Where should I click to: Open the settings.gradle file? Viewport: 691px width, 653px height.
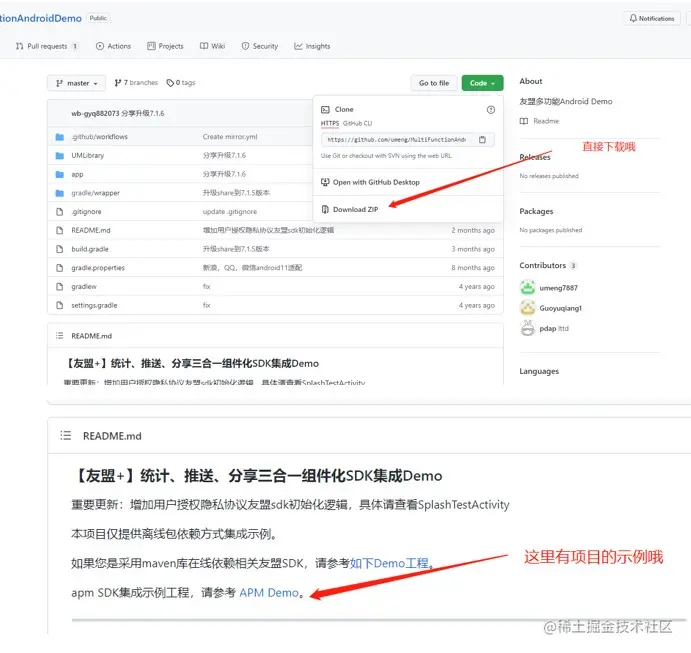point(94,305)
